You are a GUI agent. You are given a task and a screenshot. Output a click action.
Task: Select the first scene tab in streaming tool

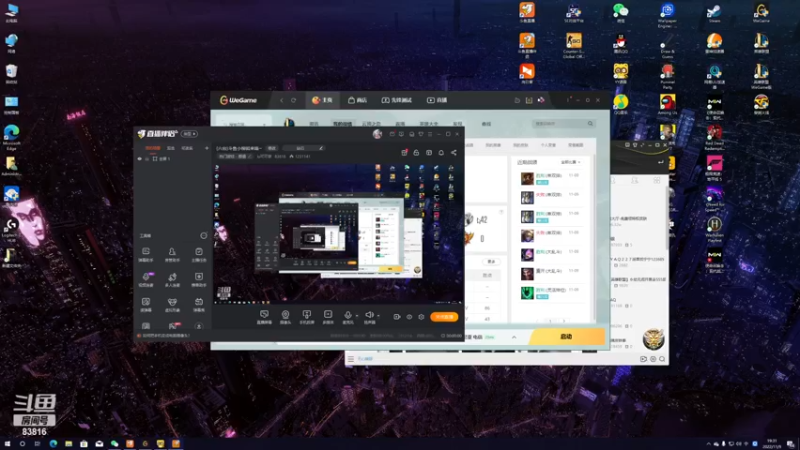tap(153, 148)
